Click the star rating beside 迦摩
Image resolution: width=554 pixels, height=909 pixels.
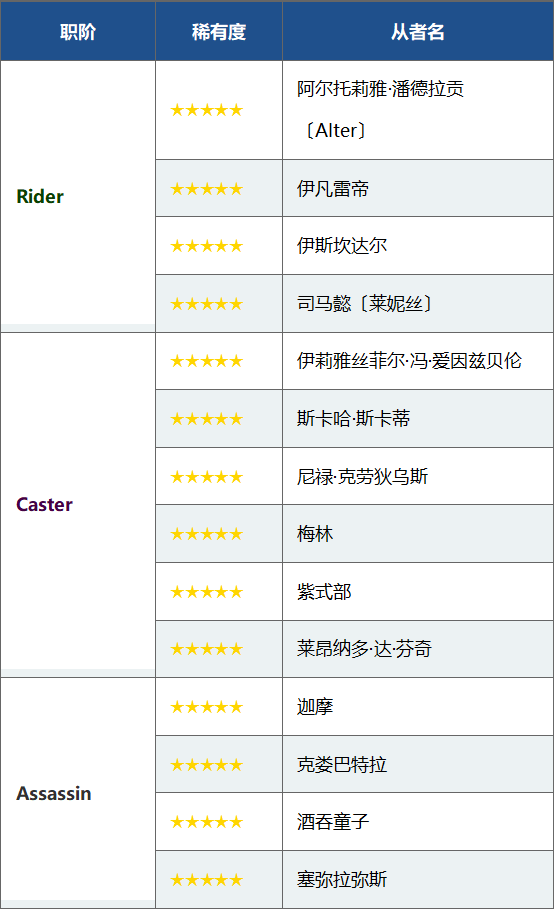click(206, 707)
